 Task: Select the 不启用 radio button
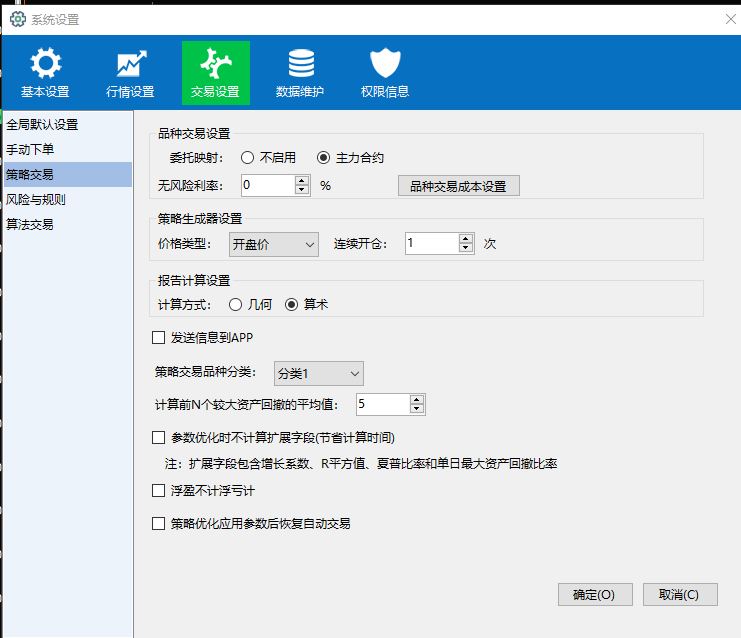point(247,158)
